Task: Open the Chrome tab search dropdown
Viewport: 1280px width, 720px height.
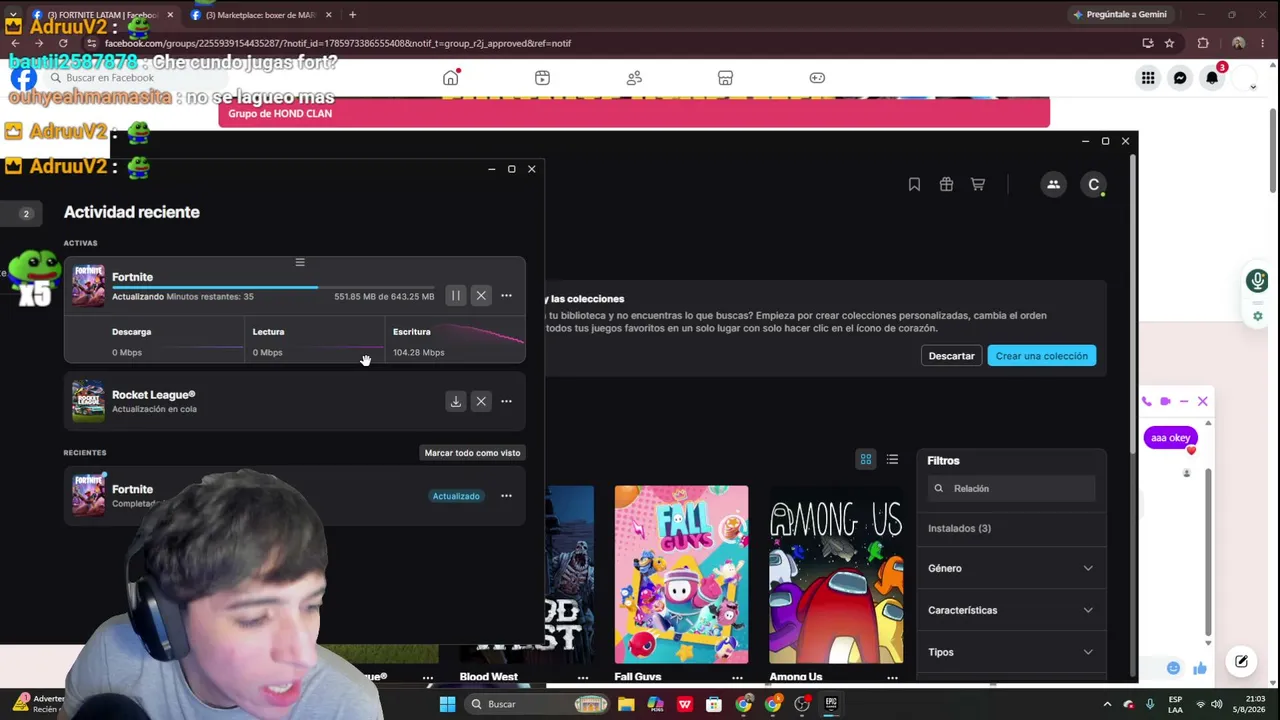Action: tap(13, 15)
